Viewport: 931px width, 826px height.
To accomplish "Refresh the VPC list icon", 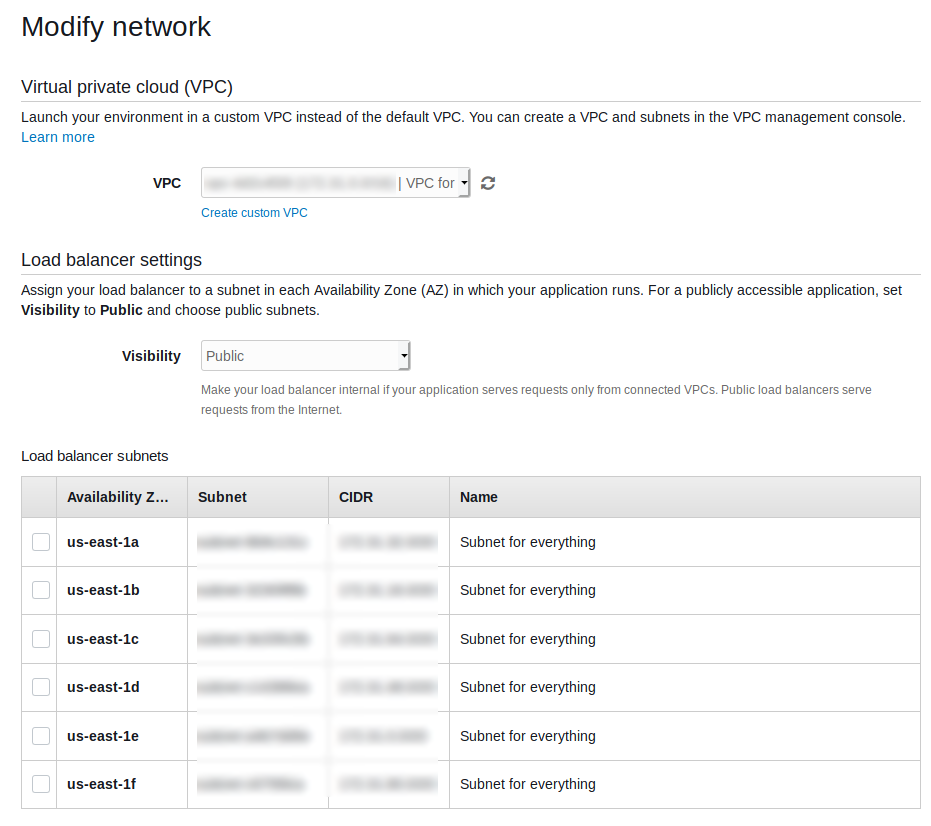I will click(487, 183).
